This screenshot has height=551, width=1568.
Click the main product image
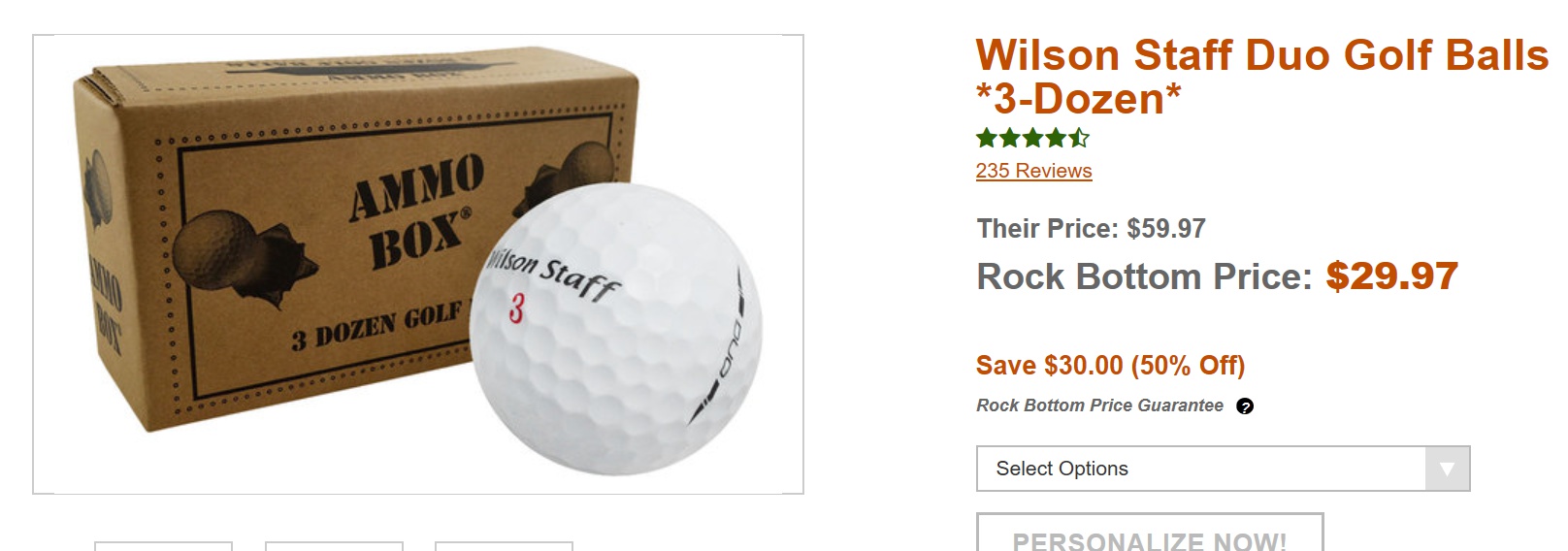click(x=418, y=264)
